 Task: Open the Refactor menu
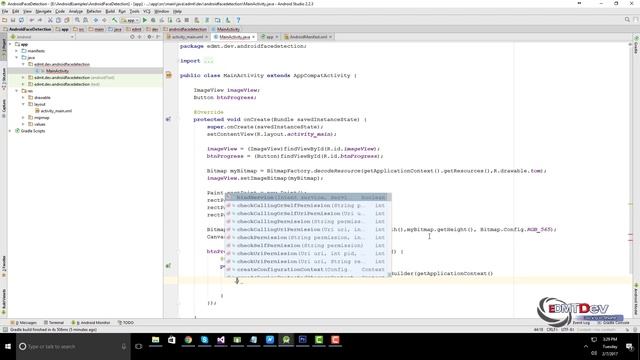tap(94, 11)
